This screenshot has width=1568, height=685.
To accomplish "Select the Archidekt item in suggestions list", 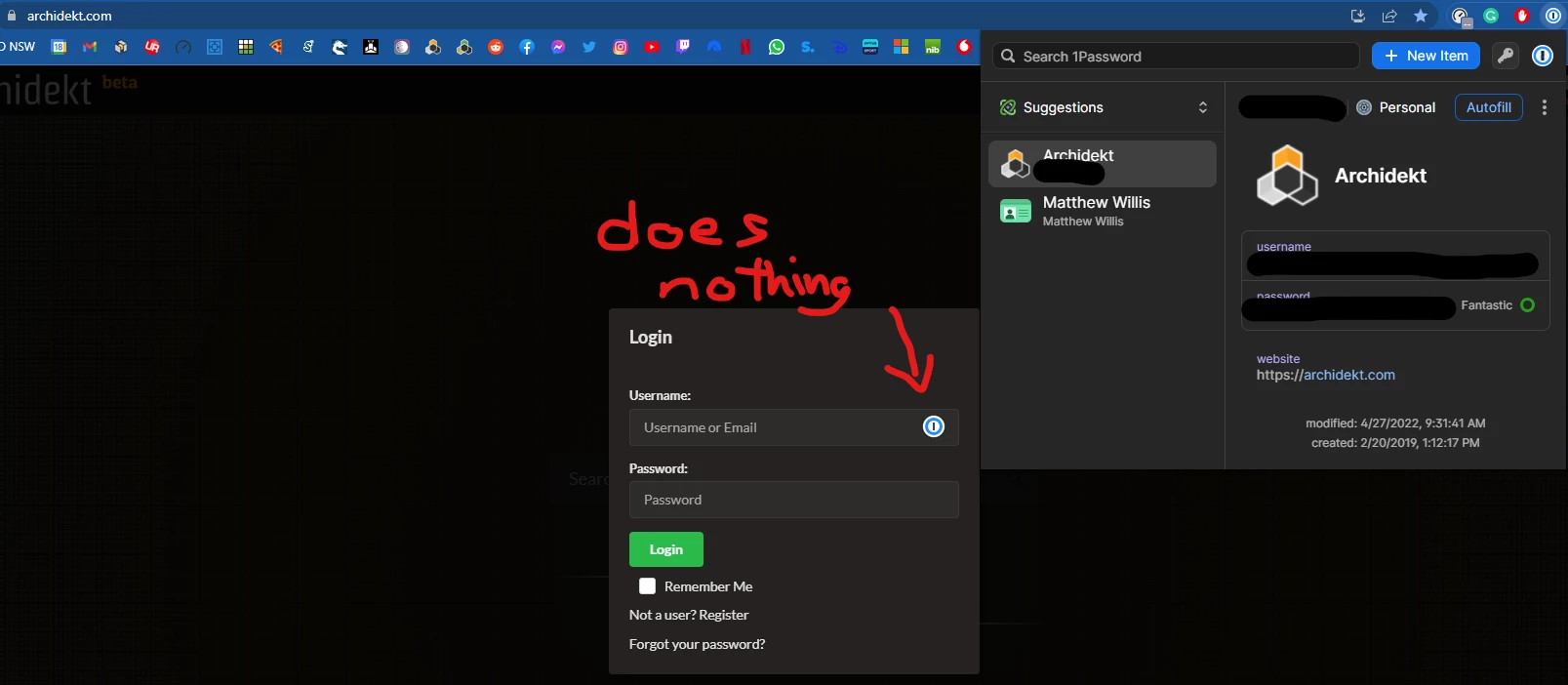I will point(1103,164).
